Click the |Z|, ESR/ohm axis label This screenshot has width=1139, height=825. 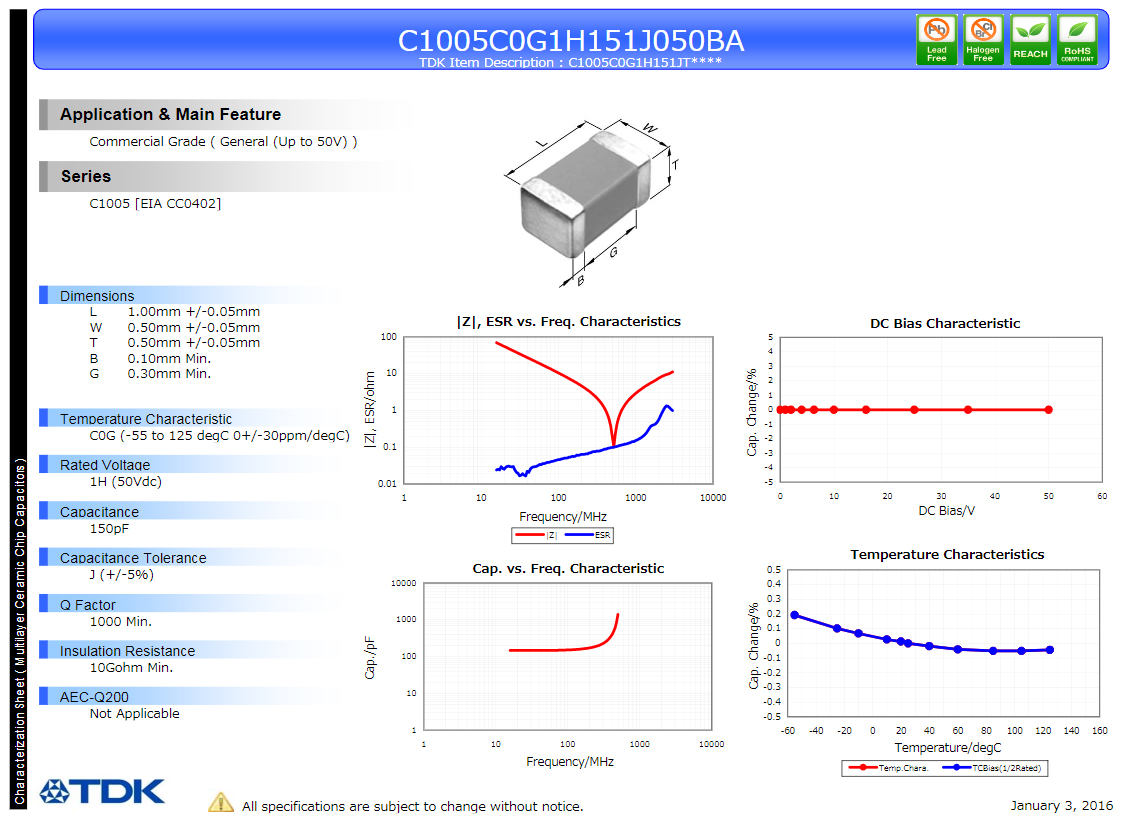pyautogui.click(x=370, y=409)
